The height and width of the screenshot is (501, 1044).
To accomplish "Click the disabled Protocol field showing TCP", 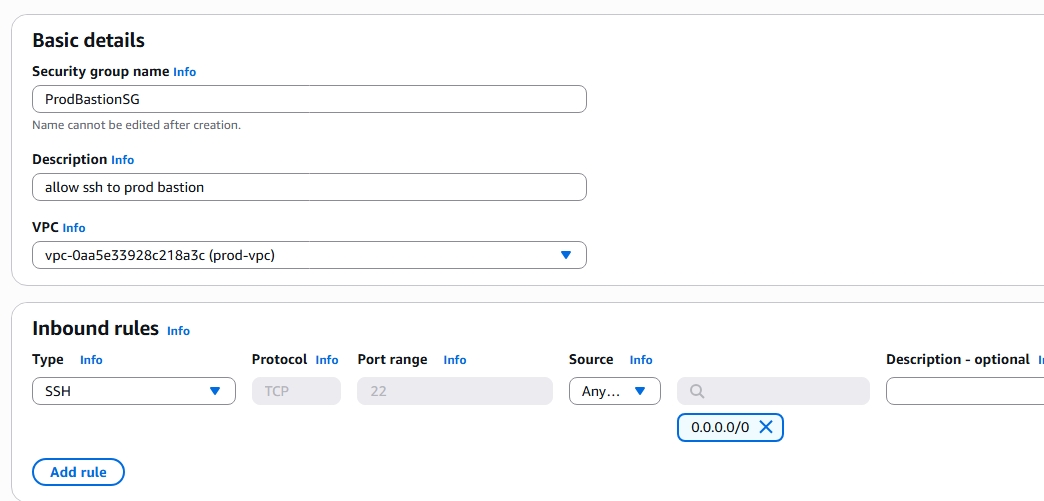I will click(296, 391).
